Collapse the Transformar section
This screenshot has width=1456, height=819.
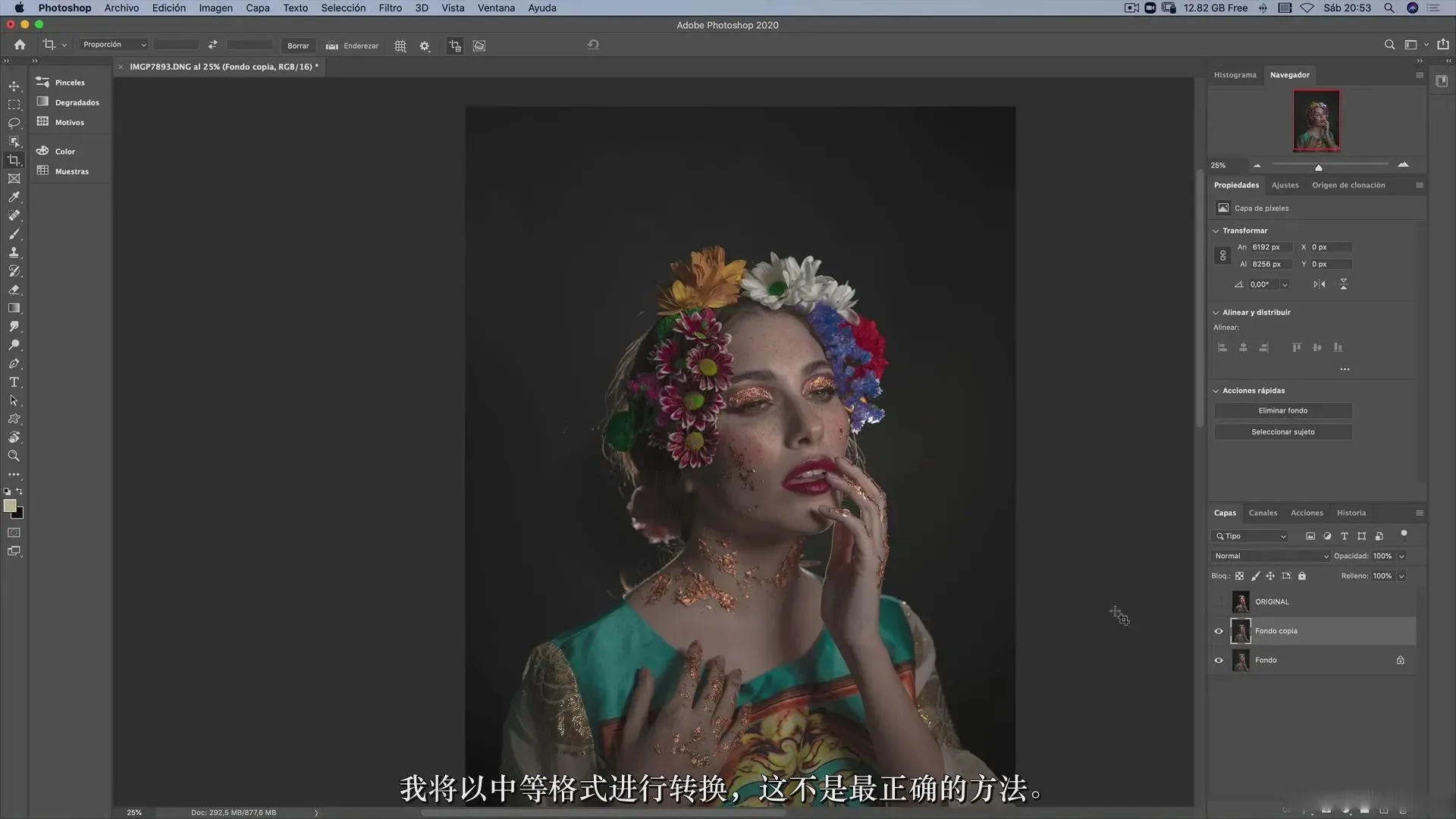(1216, 231)
